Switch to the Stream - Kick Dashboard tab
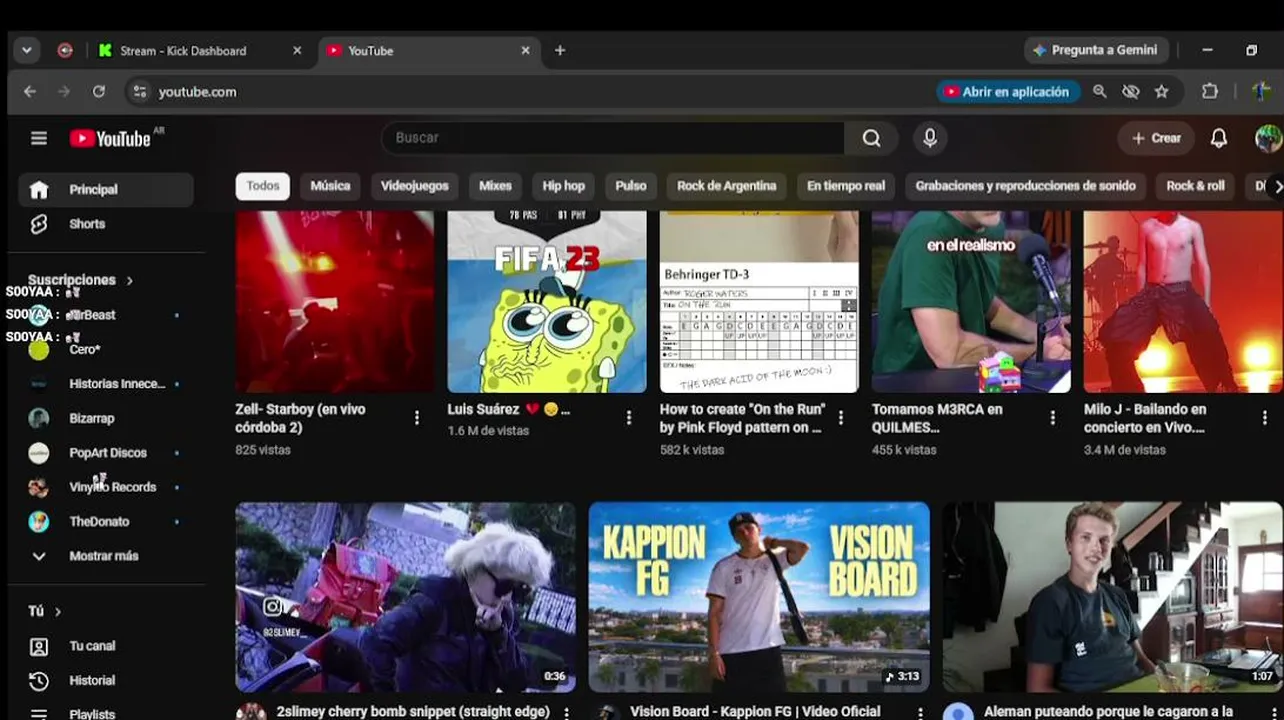The image size is (1284, 720). point(200,50)
